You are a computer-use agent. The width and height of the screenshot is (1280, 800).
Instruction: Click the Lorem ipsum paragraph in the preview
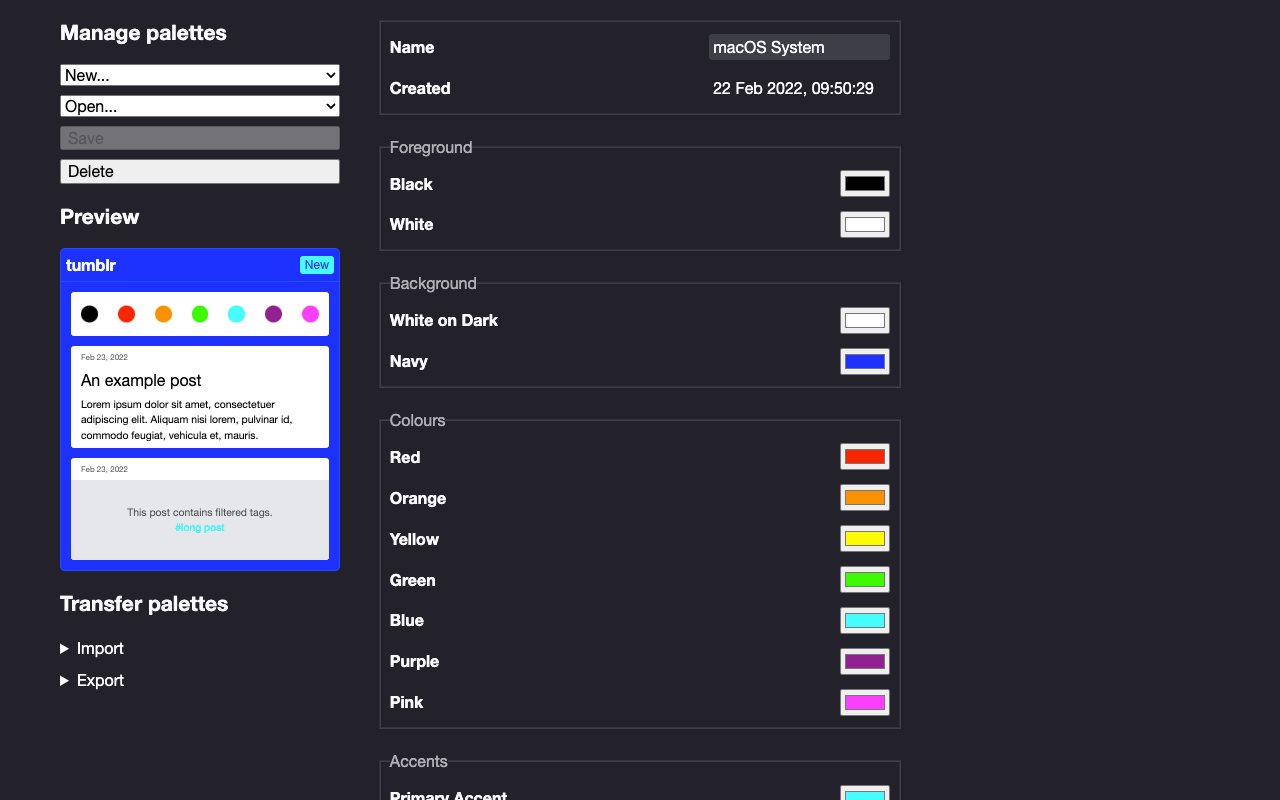pos(187,420)
